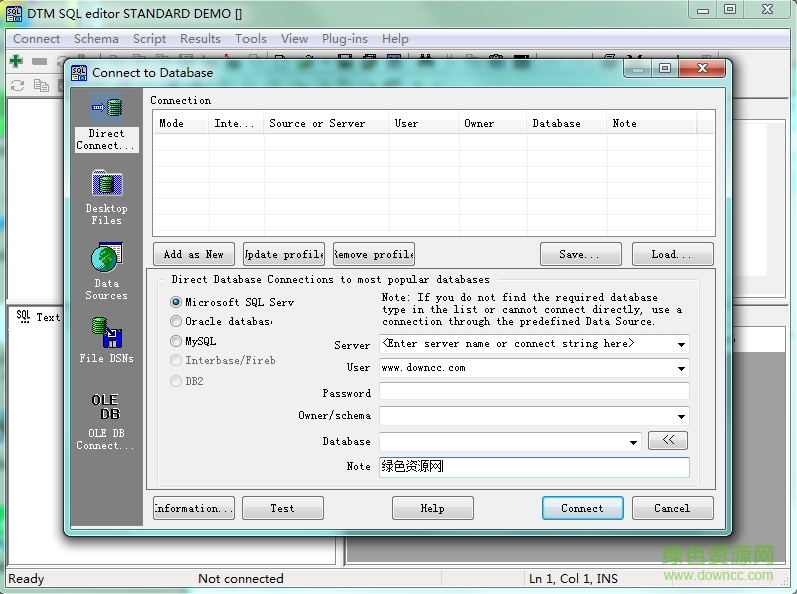Choose the File DSNs connection option
This screenshot has height=594, width=797.
(x=107, y=340)
